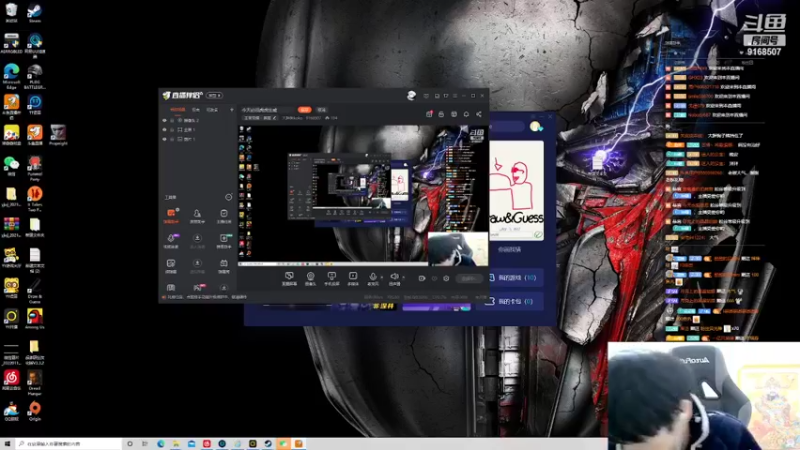Expand speaker options arrow
This screenshot has height=450, width=800.
(404, 278)
